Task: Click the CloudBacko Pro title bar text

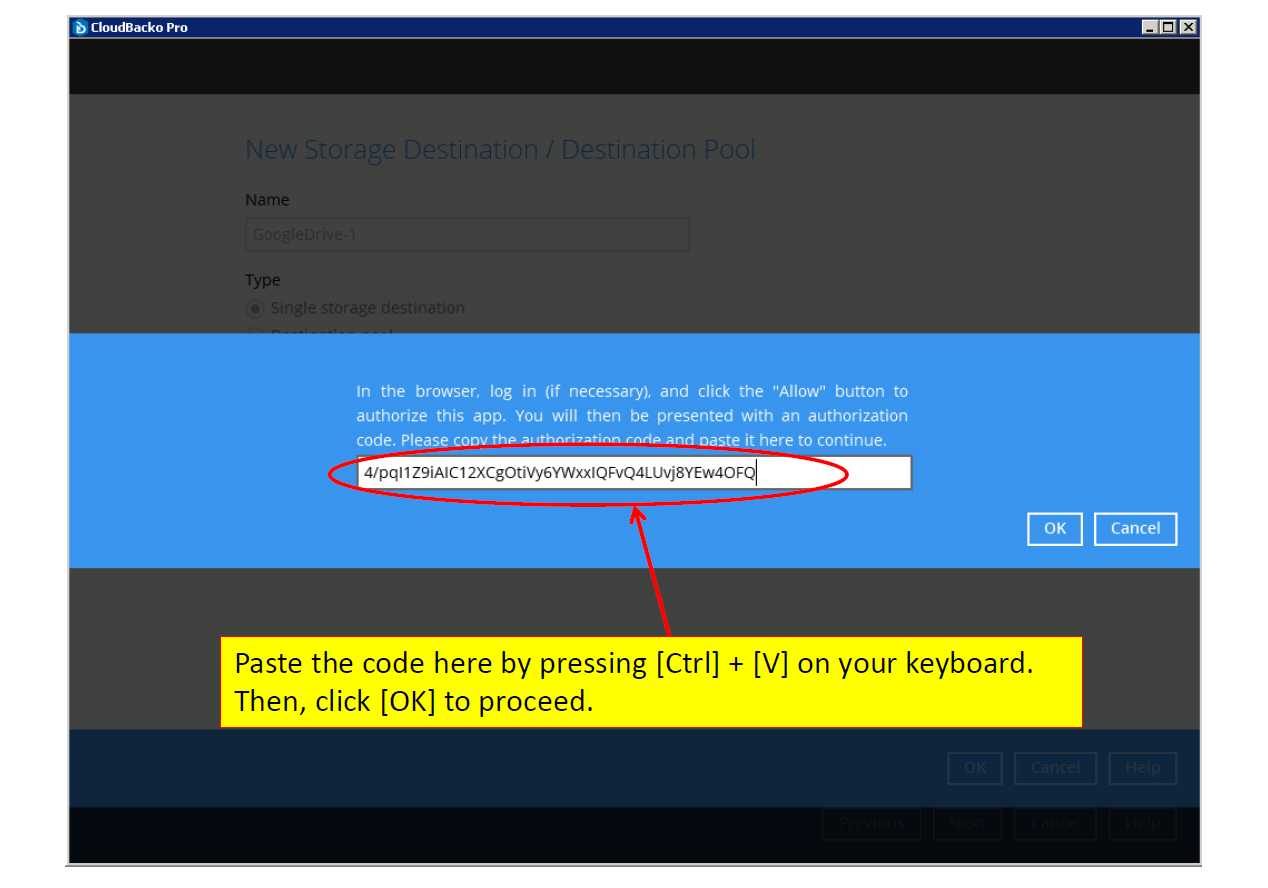Action: pyautogui.click(x=139, y=27)
